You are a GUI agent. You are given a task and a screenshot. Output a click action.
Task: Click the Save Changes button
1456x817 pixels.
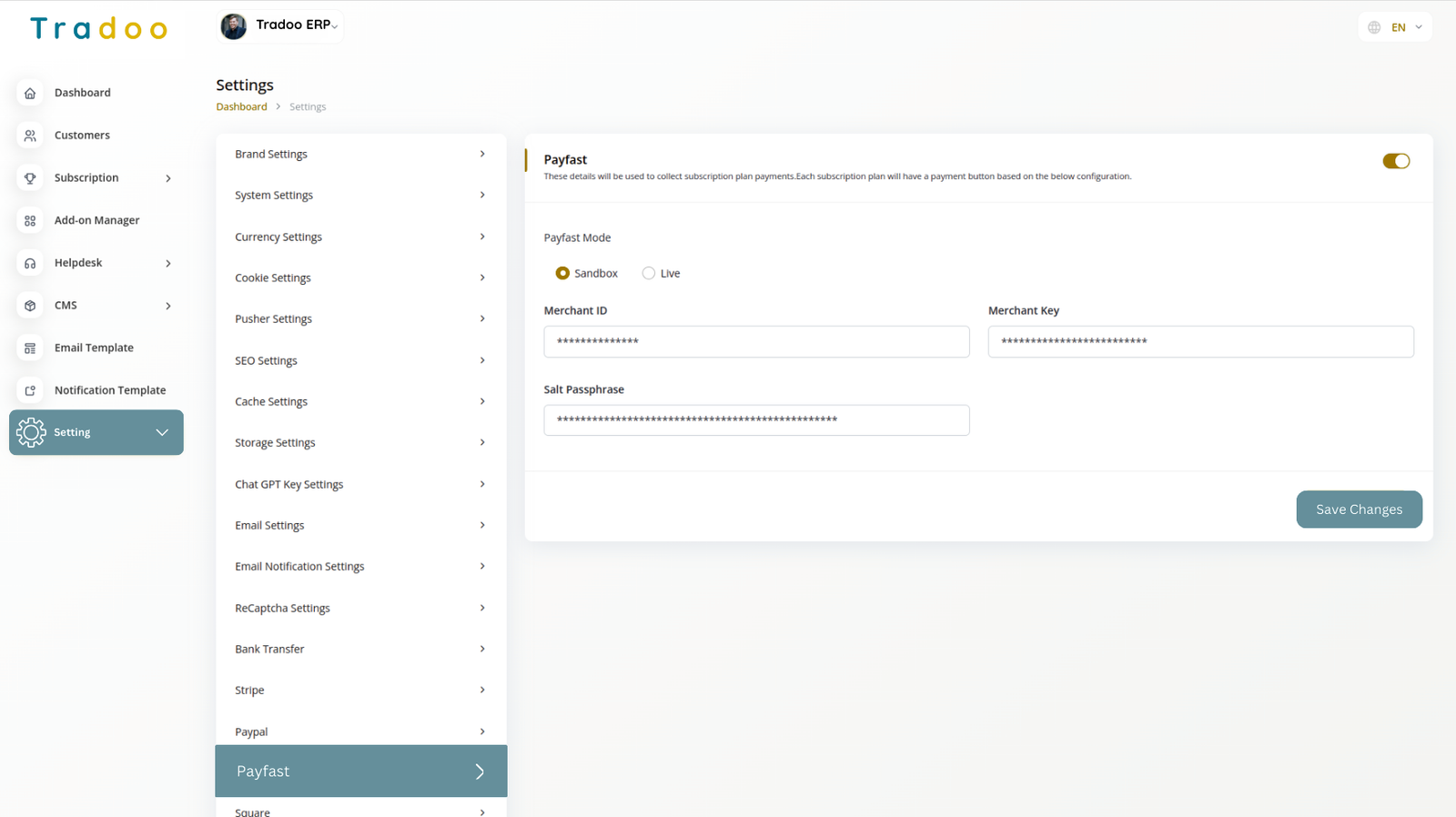(1359, 509)
